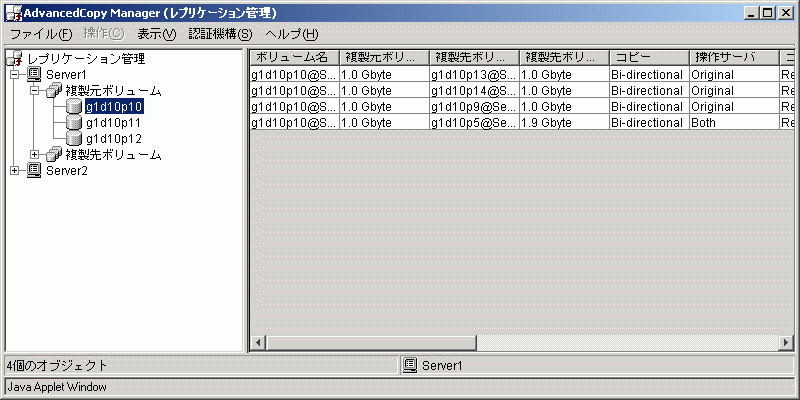Click Bi-directional in the g1d10p13 row

(x=649, y=75)
